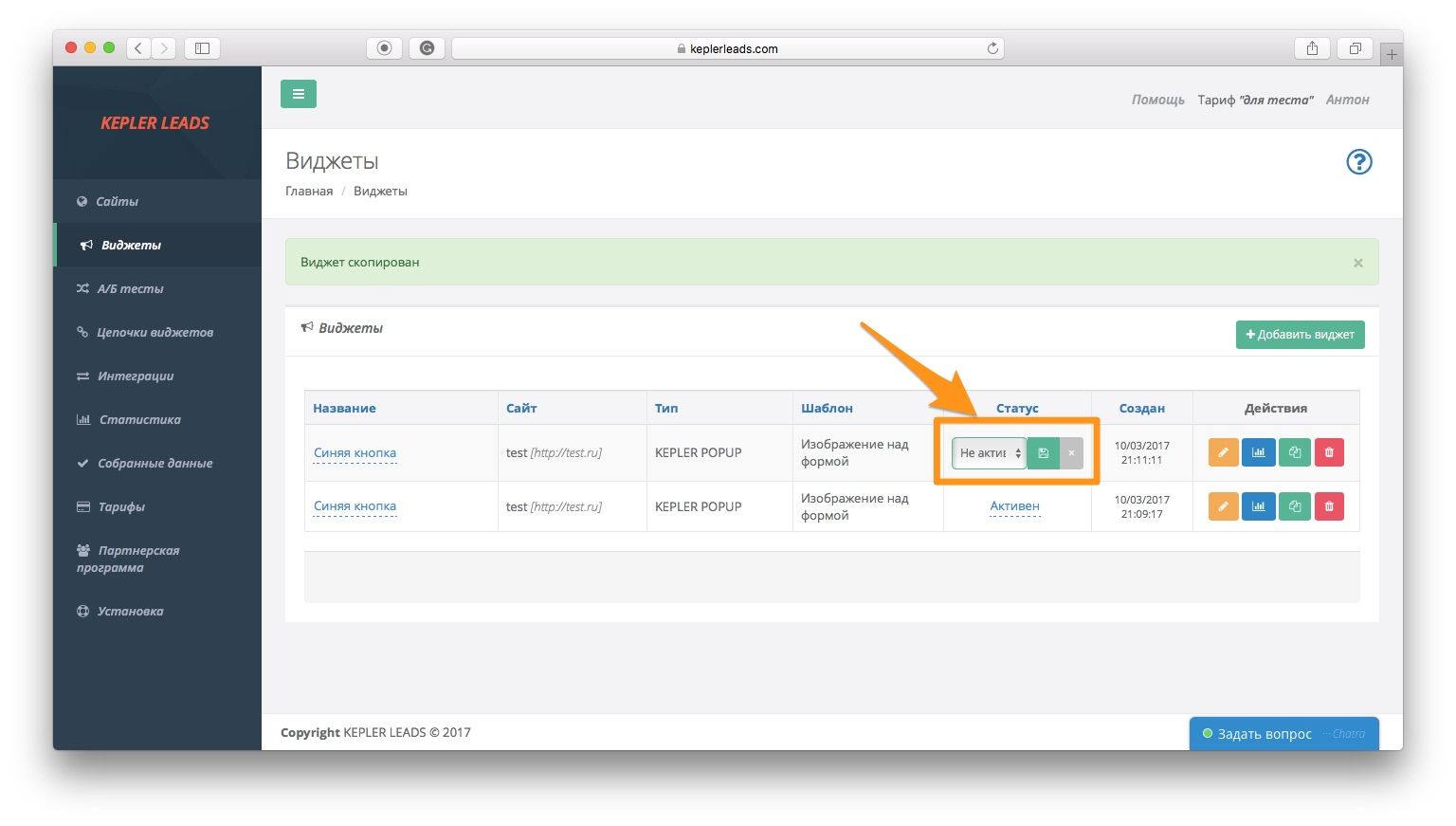The image size is (1456, 826).
Task: Save the status with the green save icon
Action: [x=1043, y=453]
